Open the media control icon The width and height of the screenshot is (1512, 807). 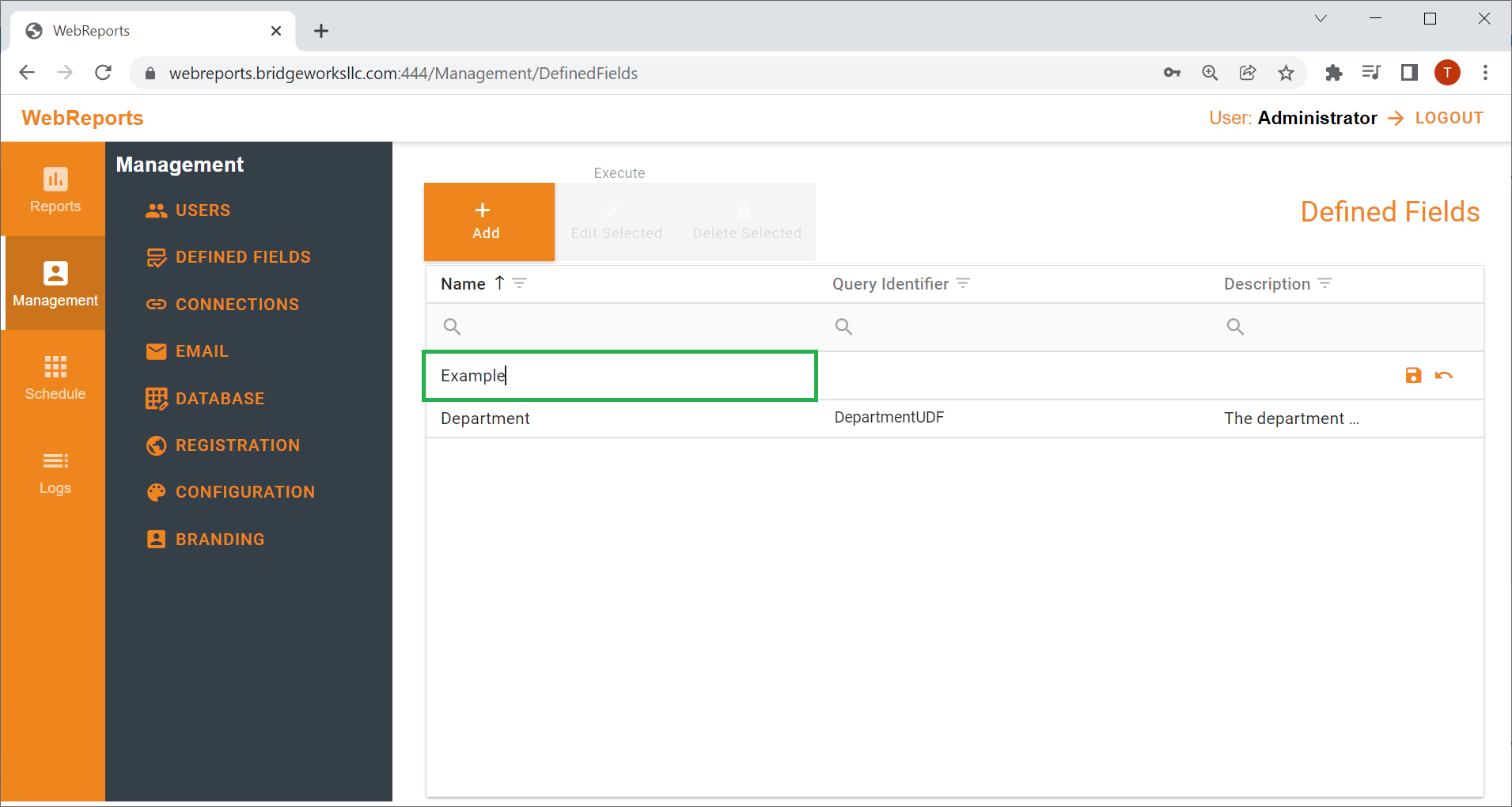click(1371, 73)
